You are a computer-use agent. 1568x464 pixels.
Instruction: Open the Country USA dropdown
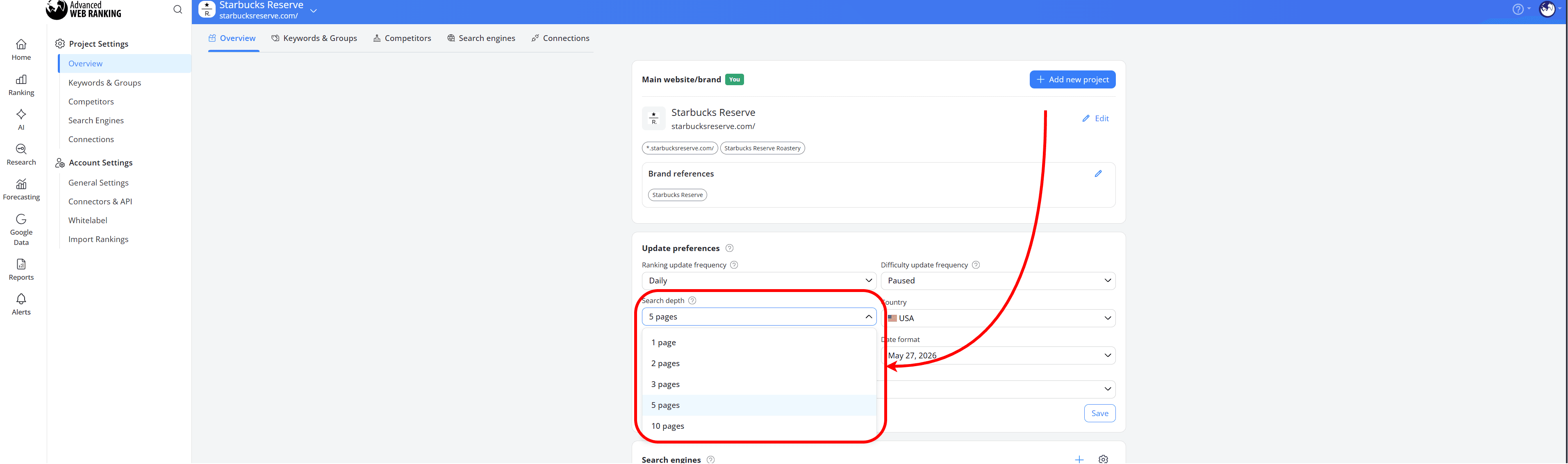click(998, 318)
